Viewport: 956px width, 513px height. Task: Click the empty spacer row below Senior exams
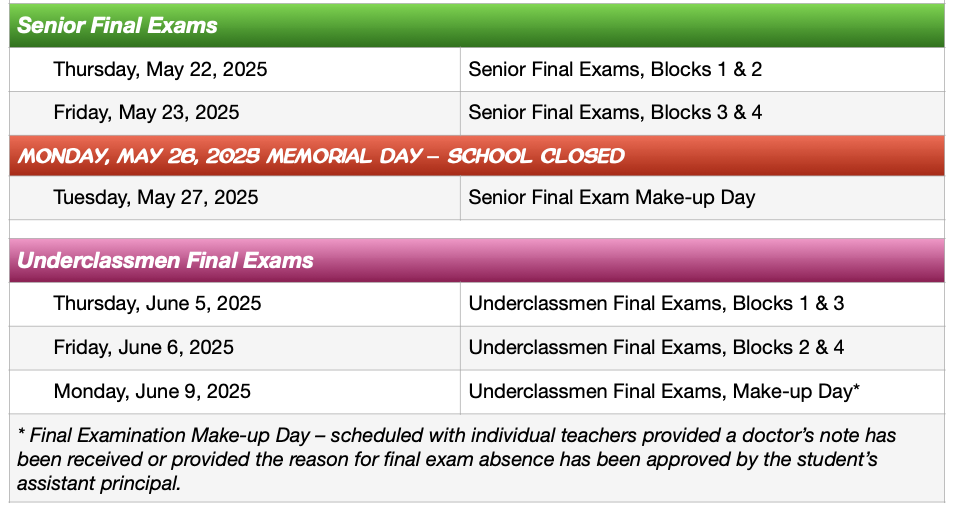[x=477, y=229]
